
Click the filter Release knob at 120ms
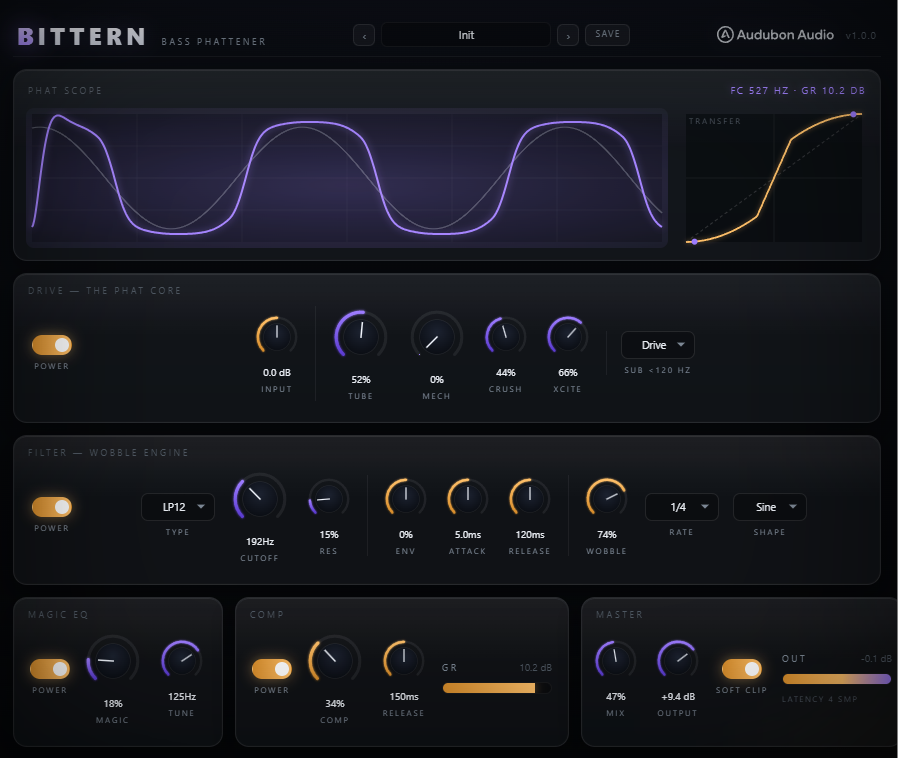530,499
